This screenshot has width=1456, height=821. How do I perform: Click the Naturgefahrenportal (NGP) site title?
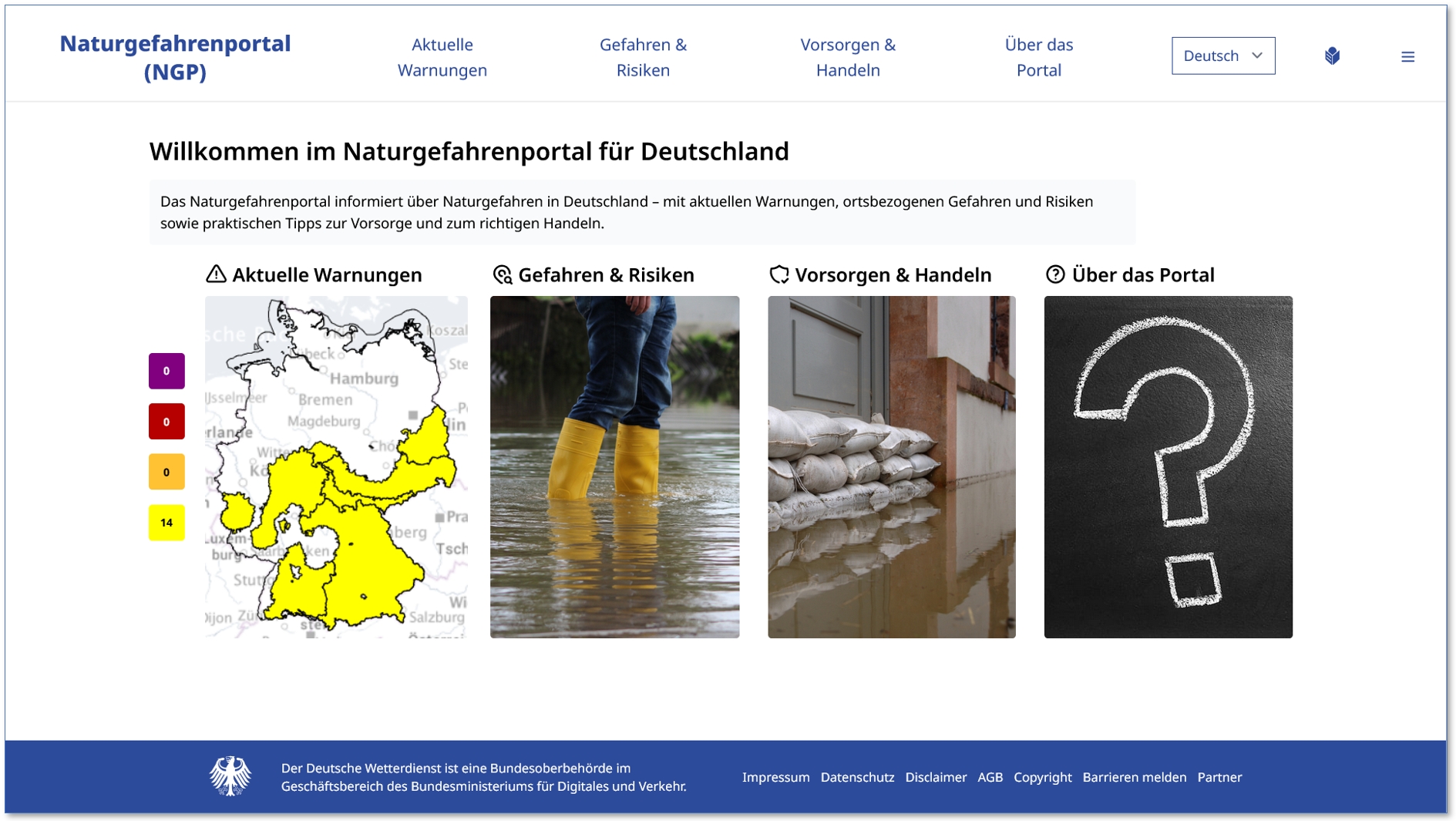coord(175,57)
